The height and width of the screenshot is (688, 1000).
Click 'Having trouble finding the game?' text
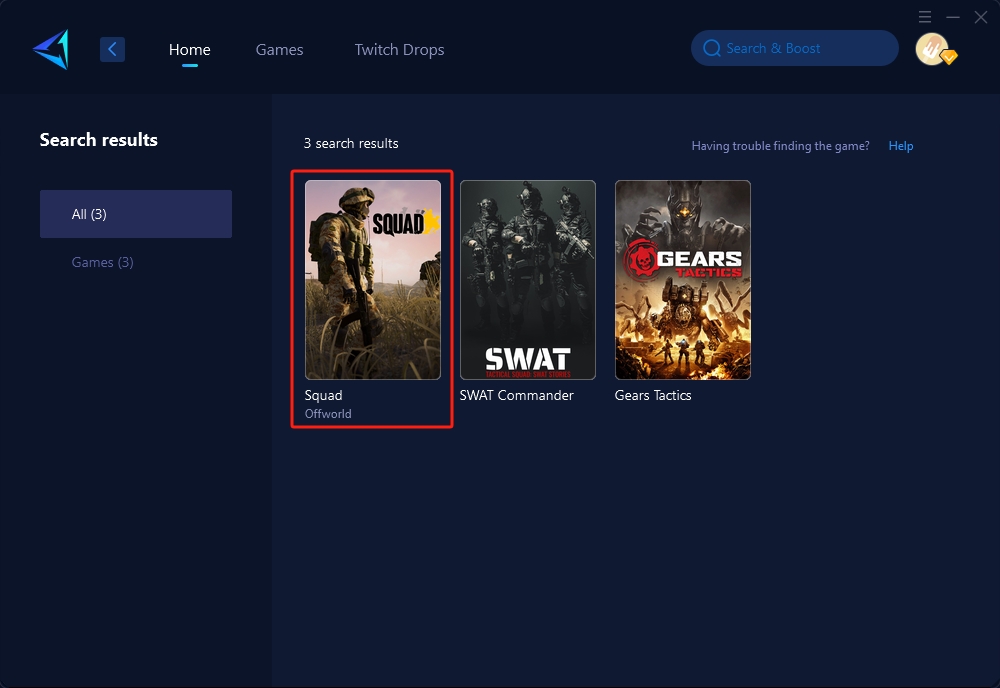click(781, 146)
